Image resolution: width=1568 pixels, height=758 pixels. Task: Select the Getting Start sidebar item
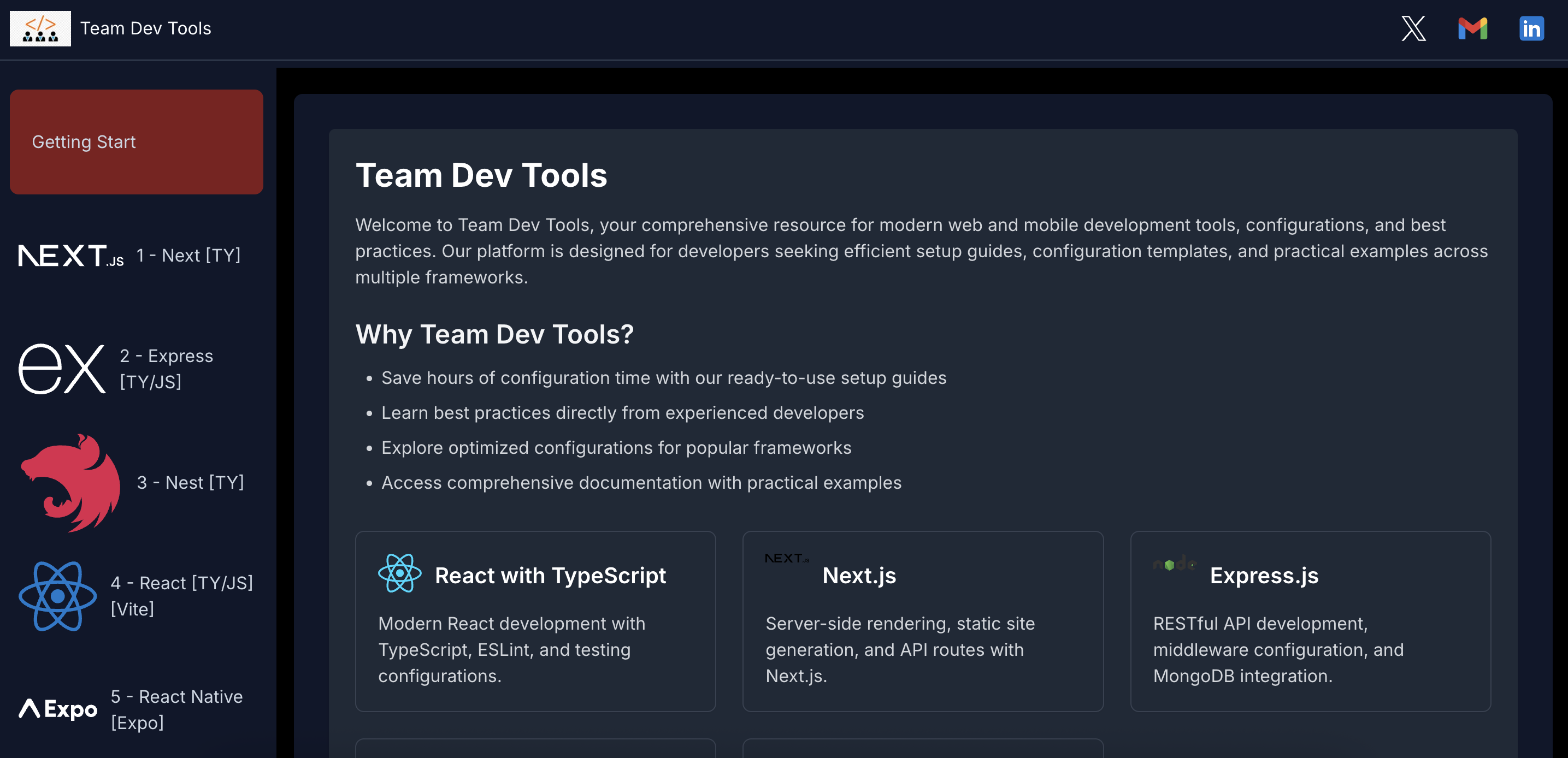[137, 142]
